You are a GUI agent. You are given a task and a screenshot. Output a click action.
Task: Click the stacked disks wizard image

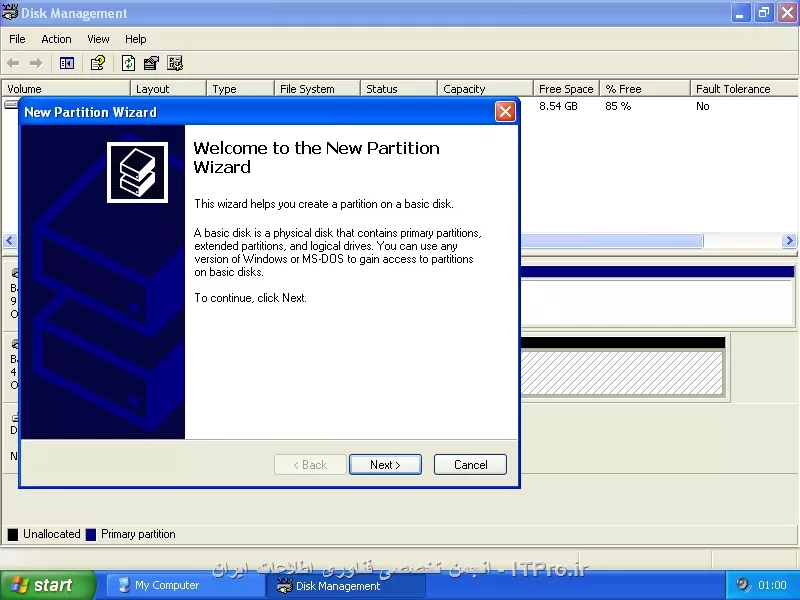[x=137, y=172]
